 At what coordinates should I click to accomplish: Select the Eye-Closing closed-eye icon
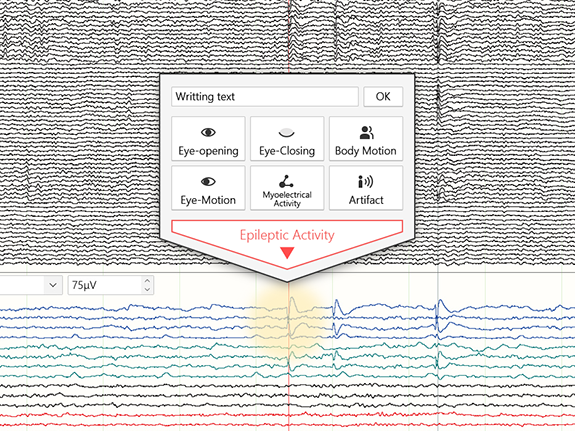[286, 132]
